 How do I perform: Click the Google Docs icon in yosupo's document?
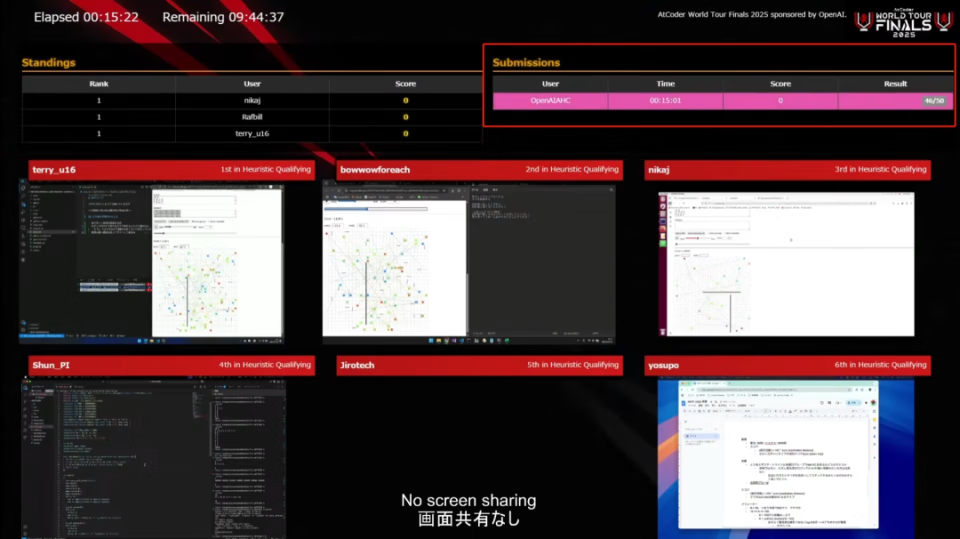tap(684, 404)
